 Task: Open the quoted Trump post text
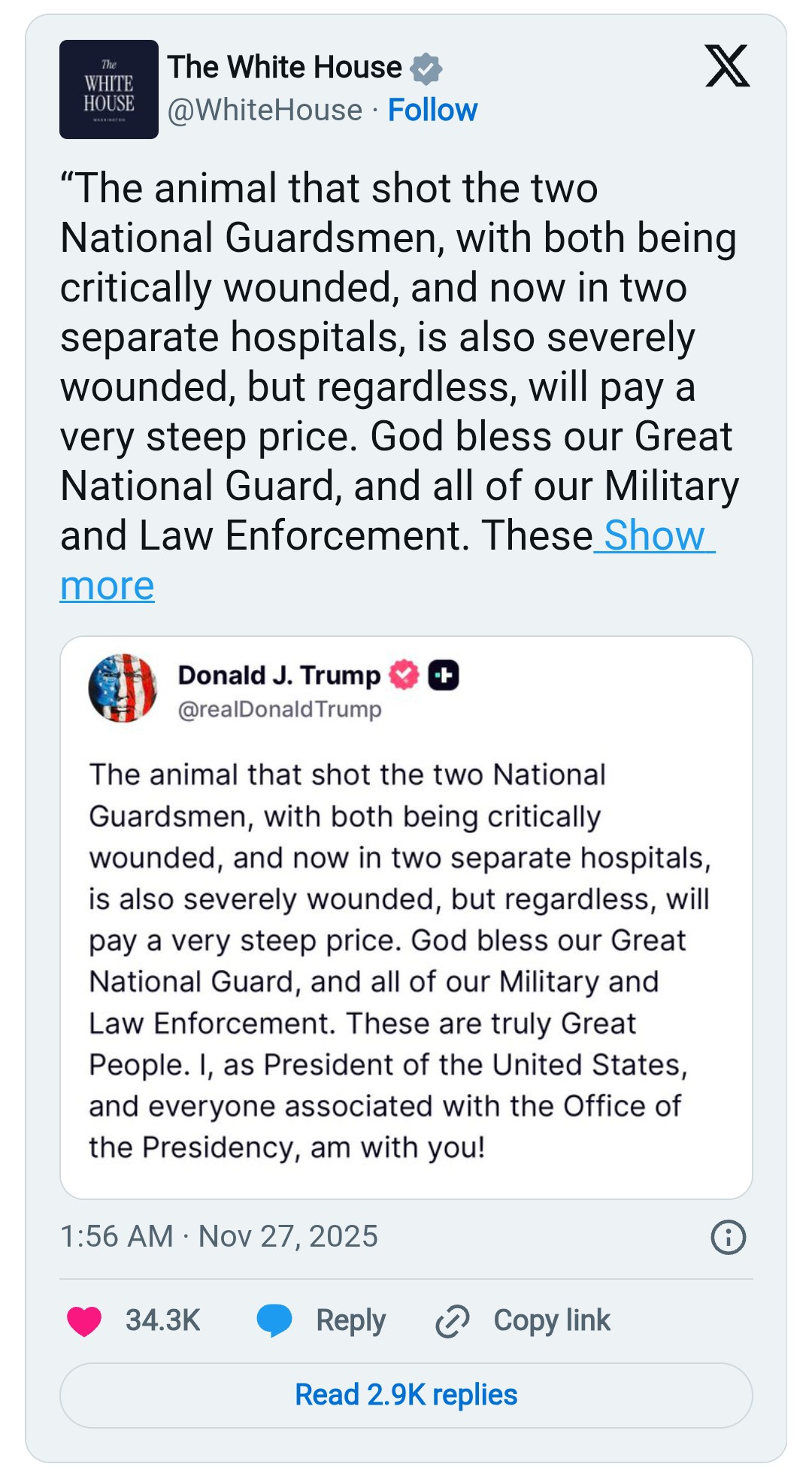(x=398, y=961)
